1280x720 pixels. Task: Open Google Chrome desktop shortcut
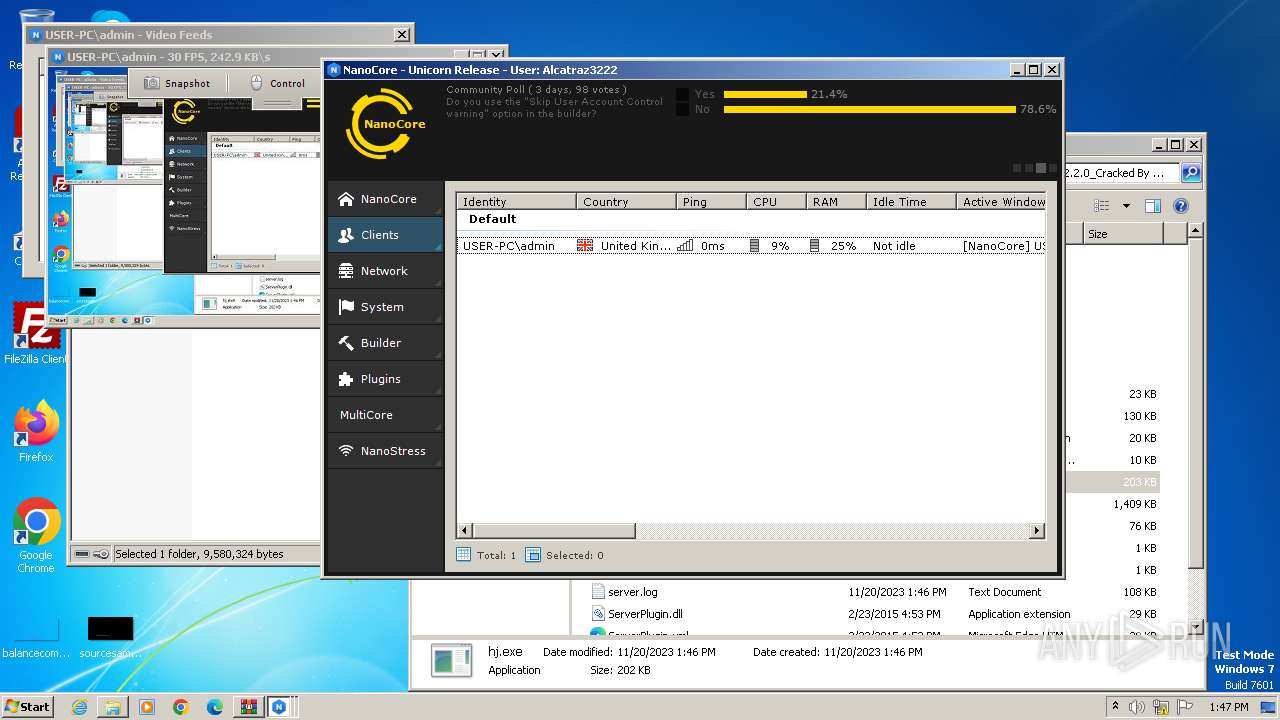tap(36, 536)
